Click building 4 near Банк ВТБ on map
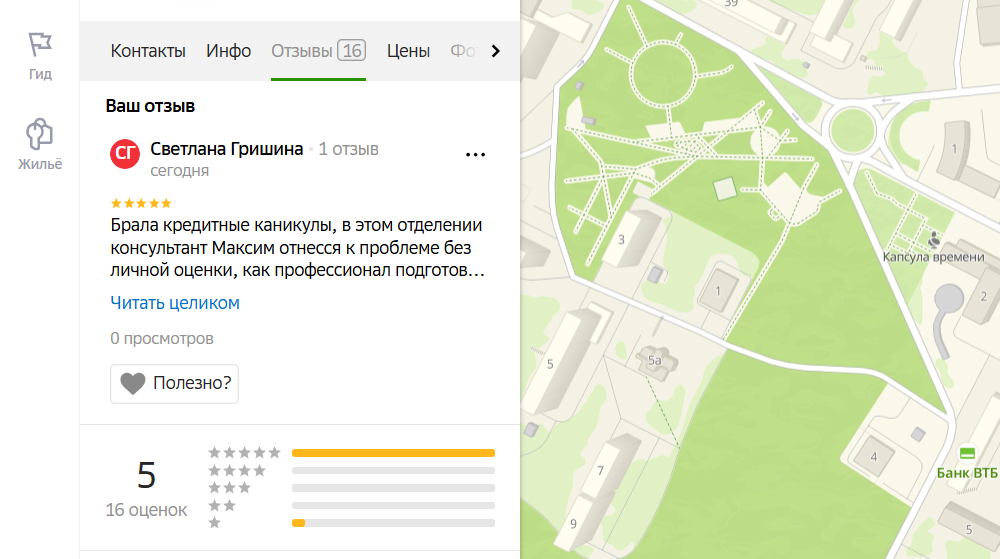The height and width of the screenshot is (559, 1000). [x=874, y=456]
